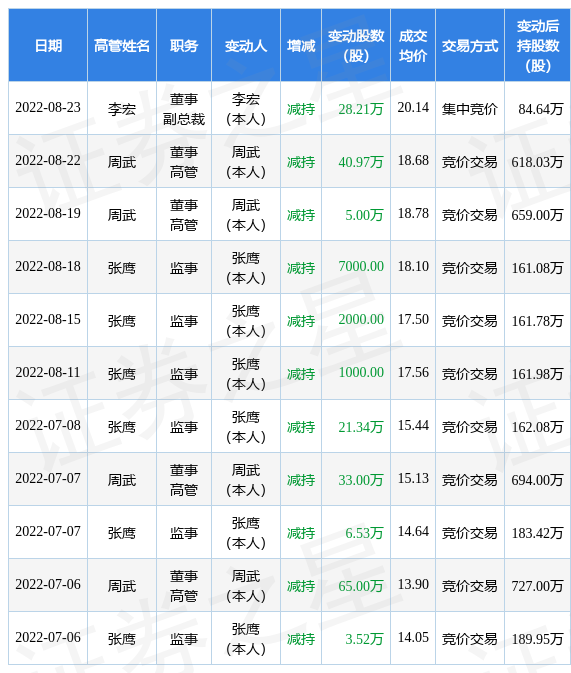
Task: Click the 28.21万 share change value
Action: [x=361, y=109]
